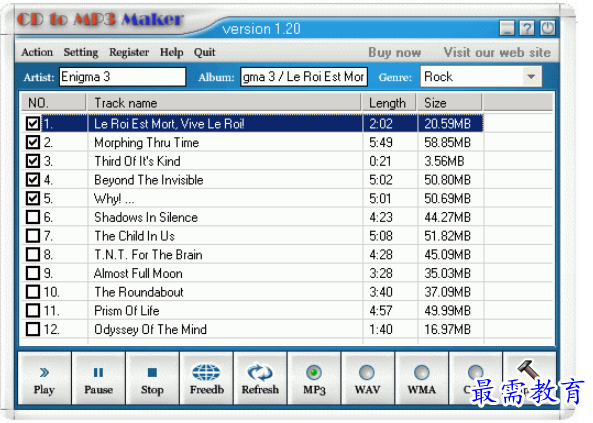Stop playback with the Stop button
The image size is (593, 423).
[x=152, y=378]
